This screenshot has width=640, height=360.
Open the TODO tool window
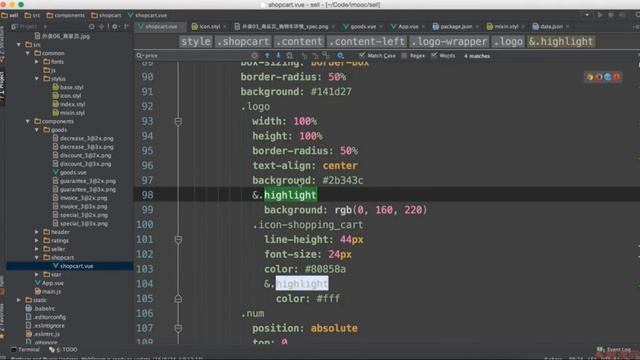pos(63,350)
